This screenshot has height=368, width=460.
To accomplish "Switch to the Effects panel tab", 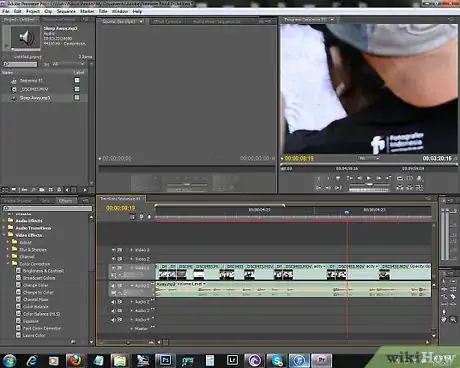I will coord(65,201).
